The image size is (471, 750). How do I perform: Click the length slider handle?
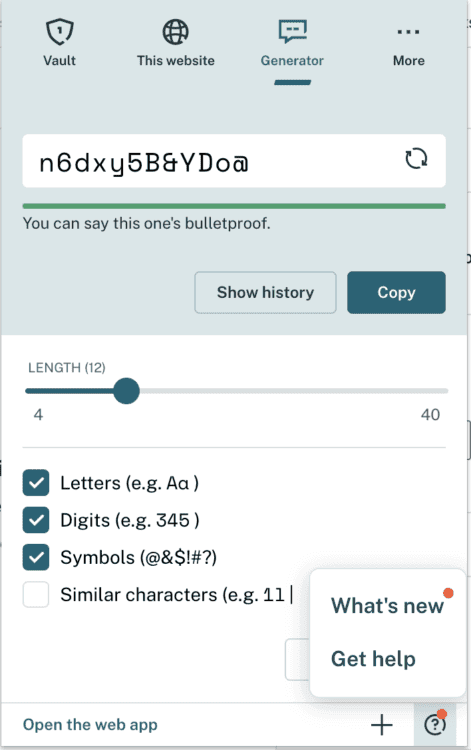(x=126, y=391)
